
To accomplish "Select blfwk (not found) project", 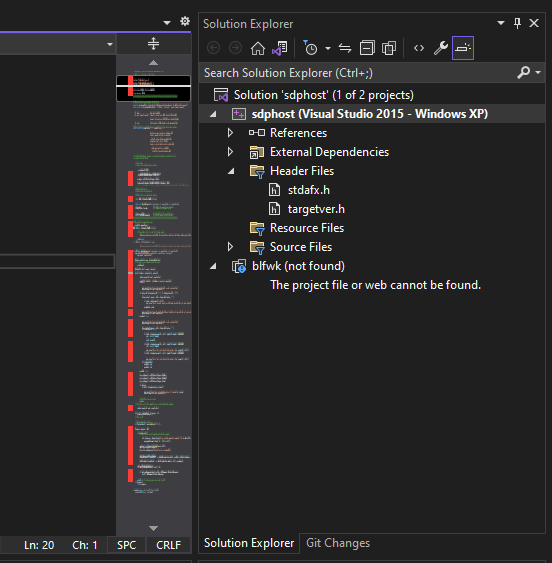I will [298, 266].
